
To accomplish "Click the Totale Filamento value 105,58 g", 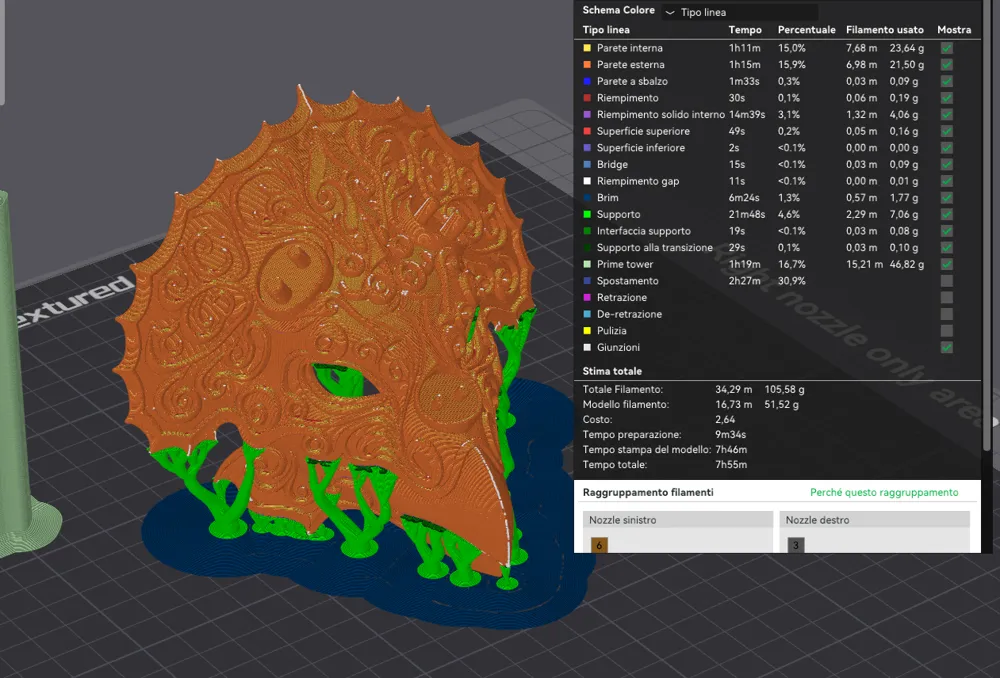I will 784,389.
